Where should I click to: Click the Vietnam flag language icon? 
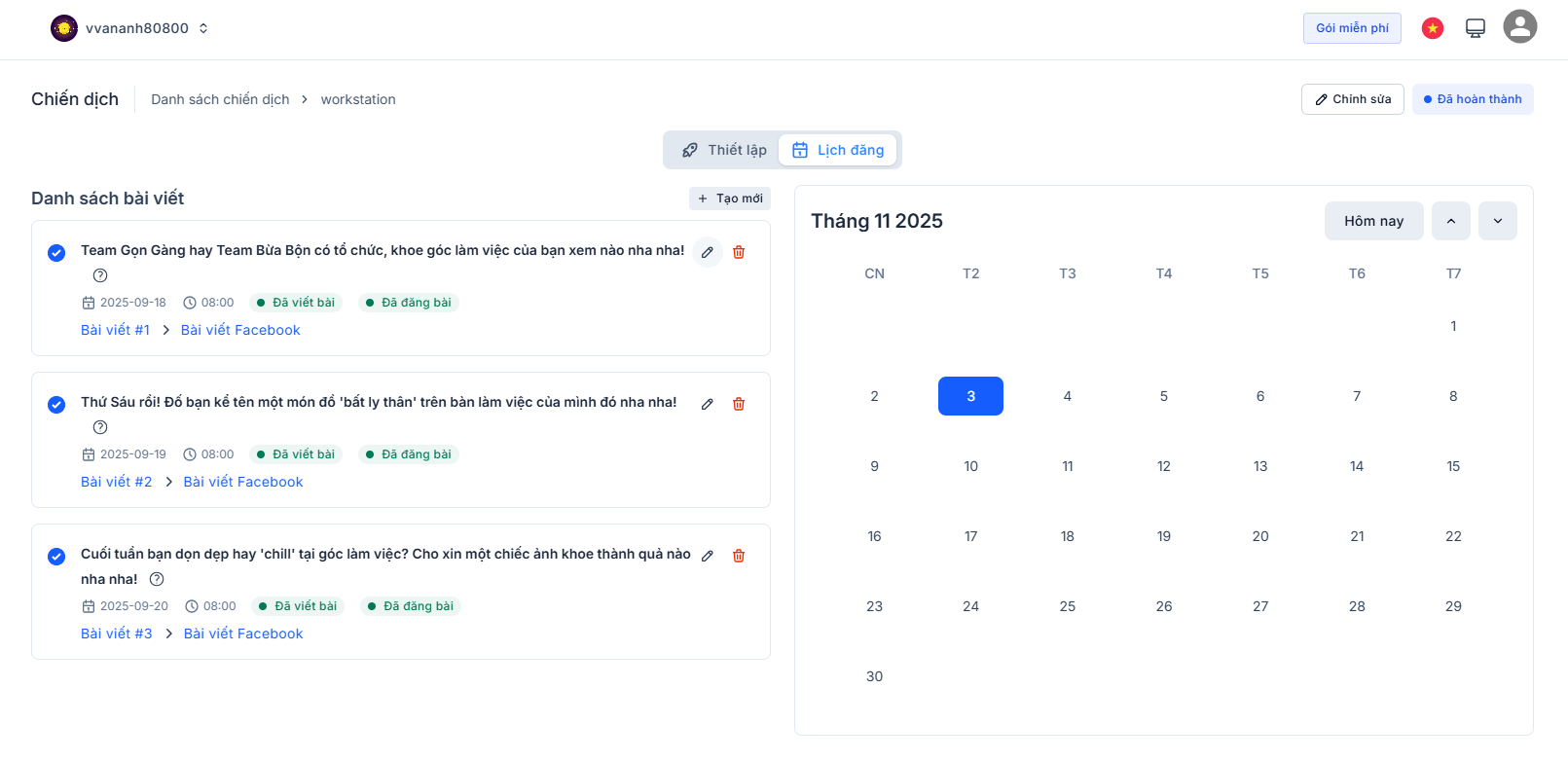(1432, 28)
